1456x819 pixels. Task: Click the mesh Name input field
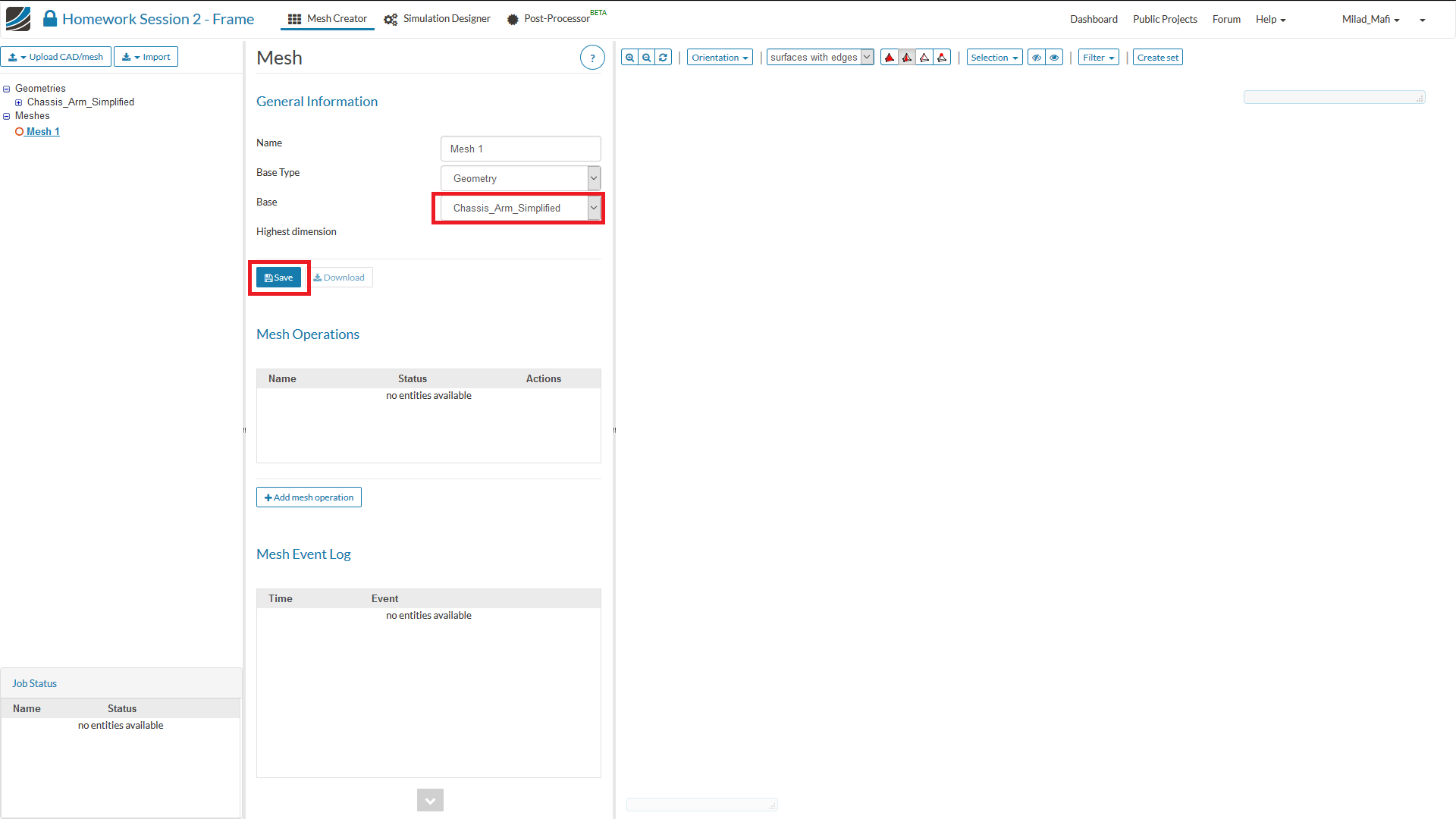[x=520, y=149]
